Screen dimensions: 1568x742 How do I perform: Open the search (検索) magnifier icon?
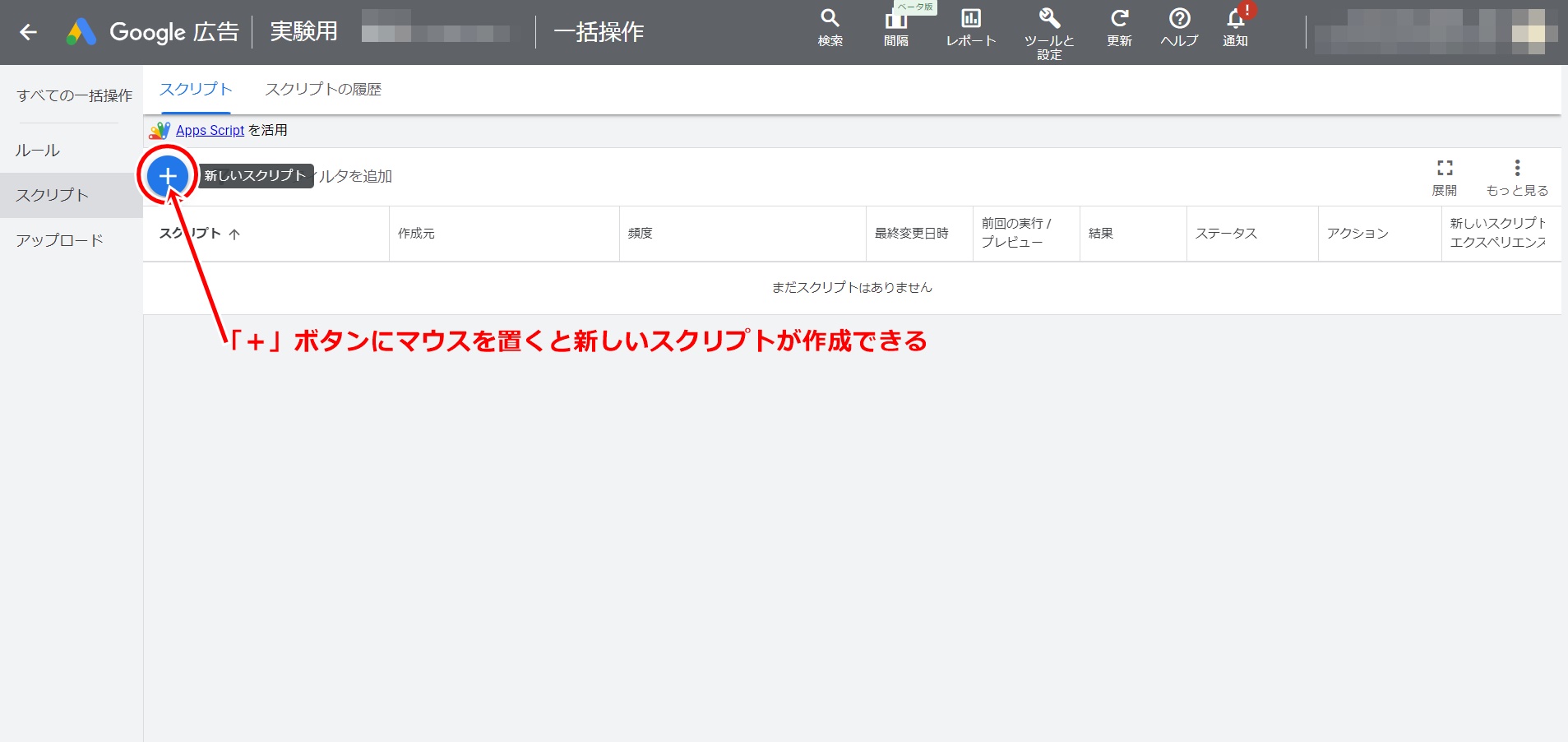point(830,19)
